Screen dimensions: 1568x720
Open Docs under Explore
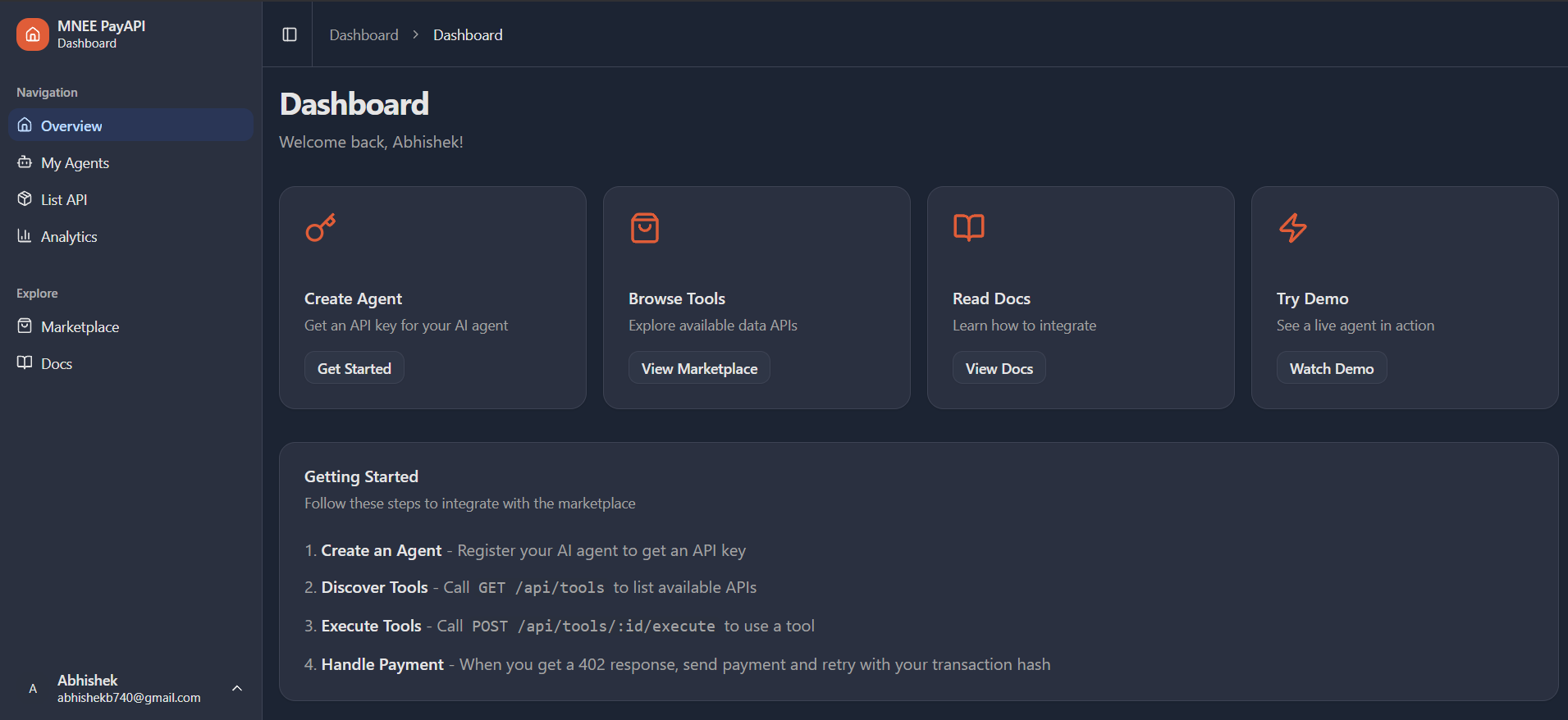point(131,363)
